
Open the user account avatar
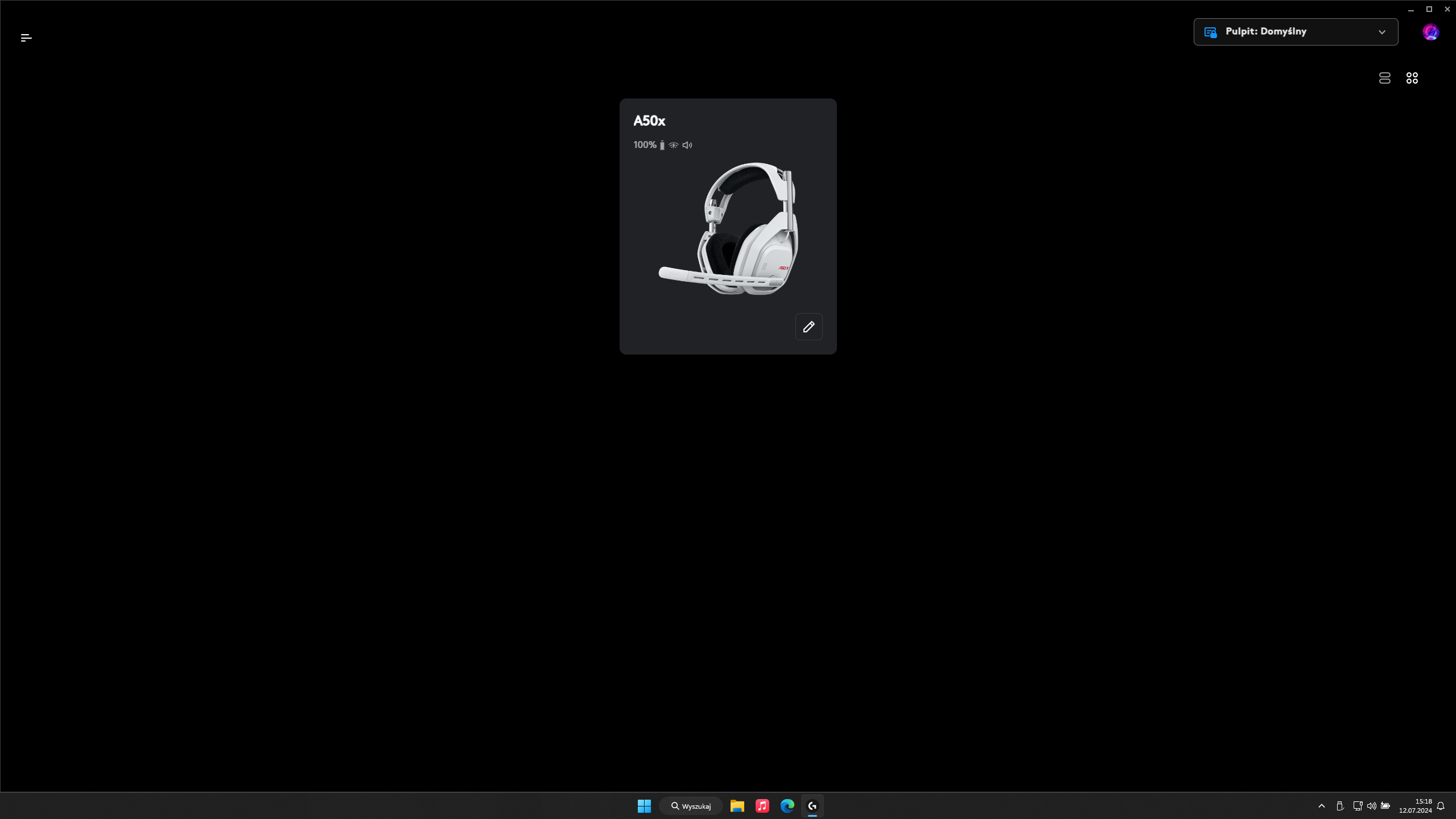(1430, 32)
